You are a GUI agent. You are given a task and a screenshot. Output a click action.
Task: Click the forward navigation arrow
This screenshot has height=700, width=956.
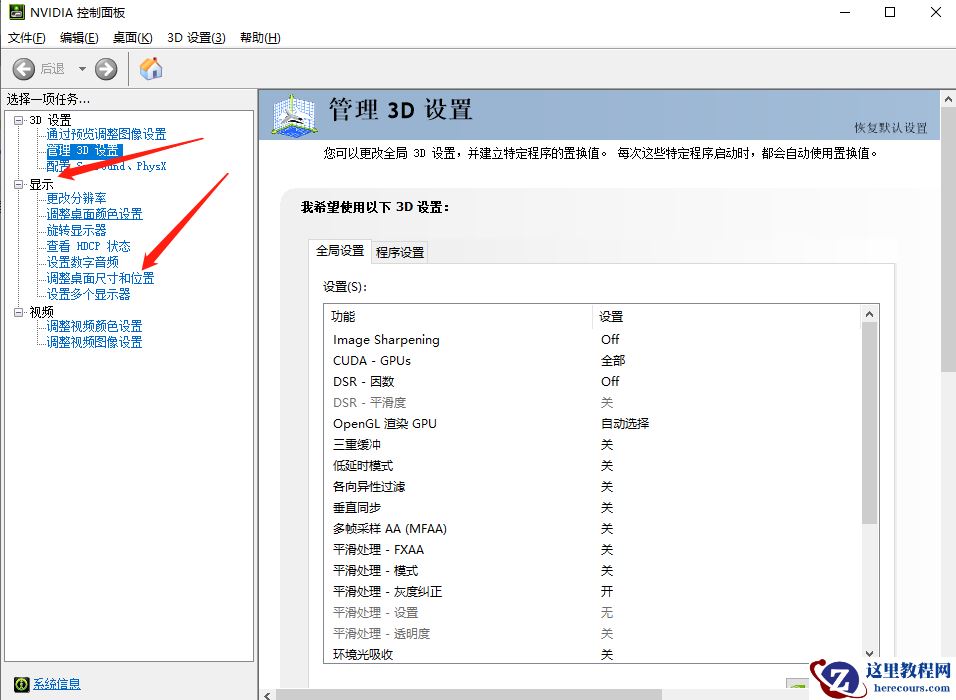pyautogui.click(x=106, y=69)
